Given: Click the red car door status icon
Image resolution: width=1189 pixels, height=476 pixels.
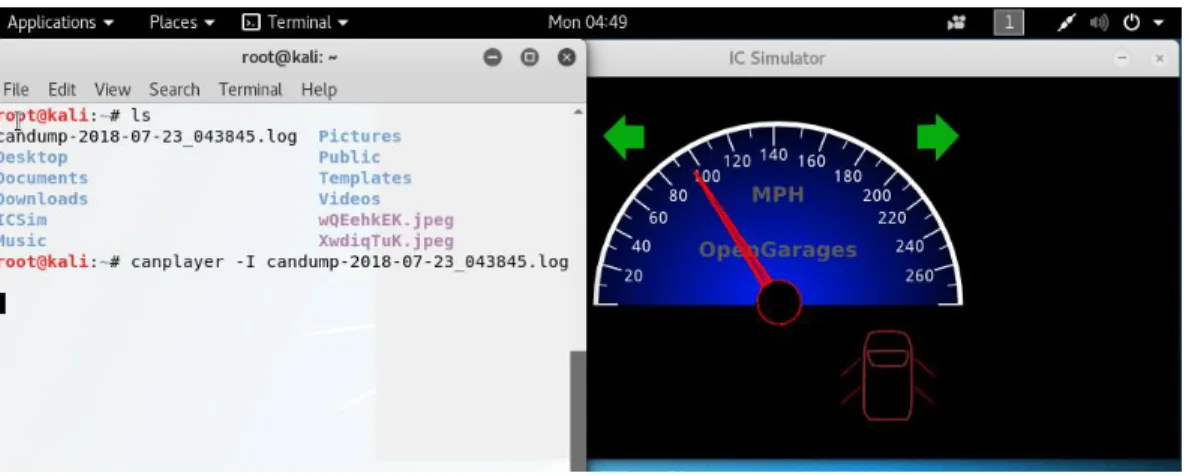Looking at the screenshot, I should (x=887, y=375).
